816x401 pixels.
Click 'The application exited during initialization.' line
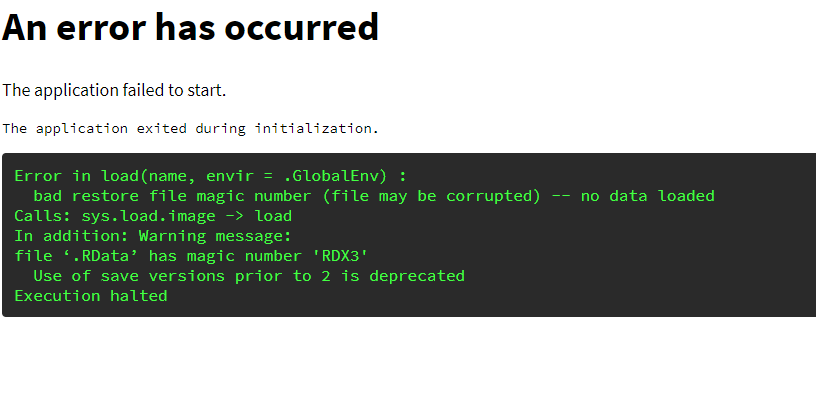190,128
